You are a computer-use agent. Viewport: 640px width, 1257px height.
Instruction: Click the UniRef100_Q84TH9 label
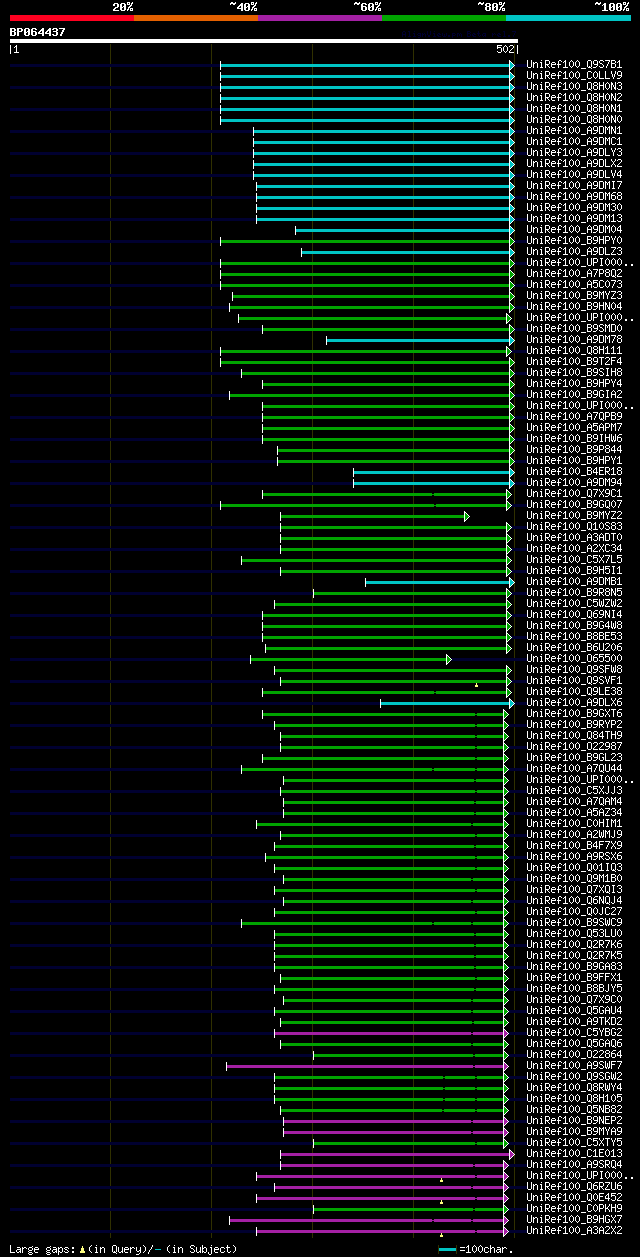click(x=574, y=735)
